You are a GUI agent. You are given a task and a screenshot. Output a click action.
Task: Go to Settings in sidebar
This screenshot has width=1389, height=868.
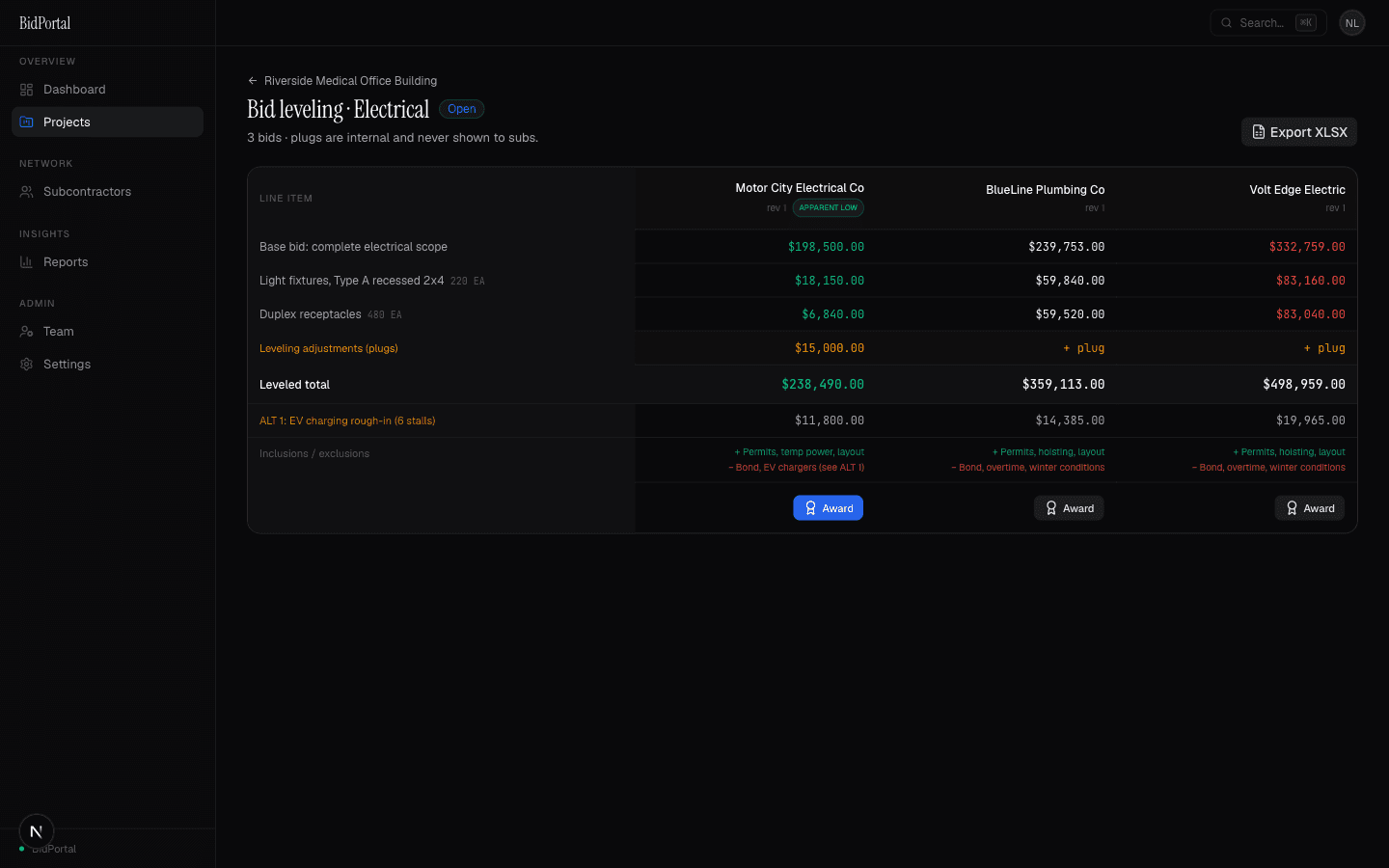click(x=107, y=365)
